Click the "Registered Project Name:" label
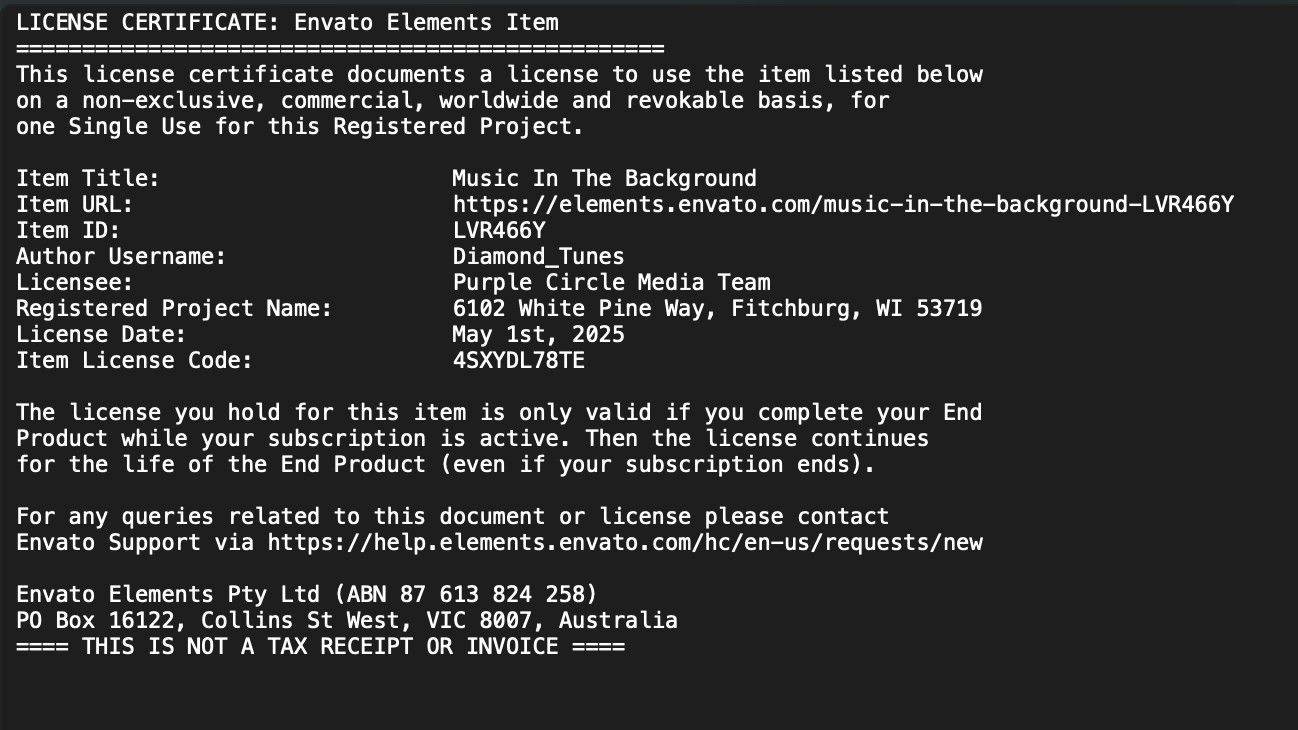This screenshot has width=1298, height=730. coord(174,309)
